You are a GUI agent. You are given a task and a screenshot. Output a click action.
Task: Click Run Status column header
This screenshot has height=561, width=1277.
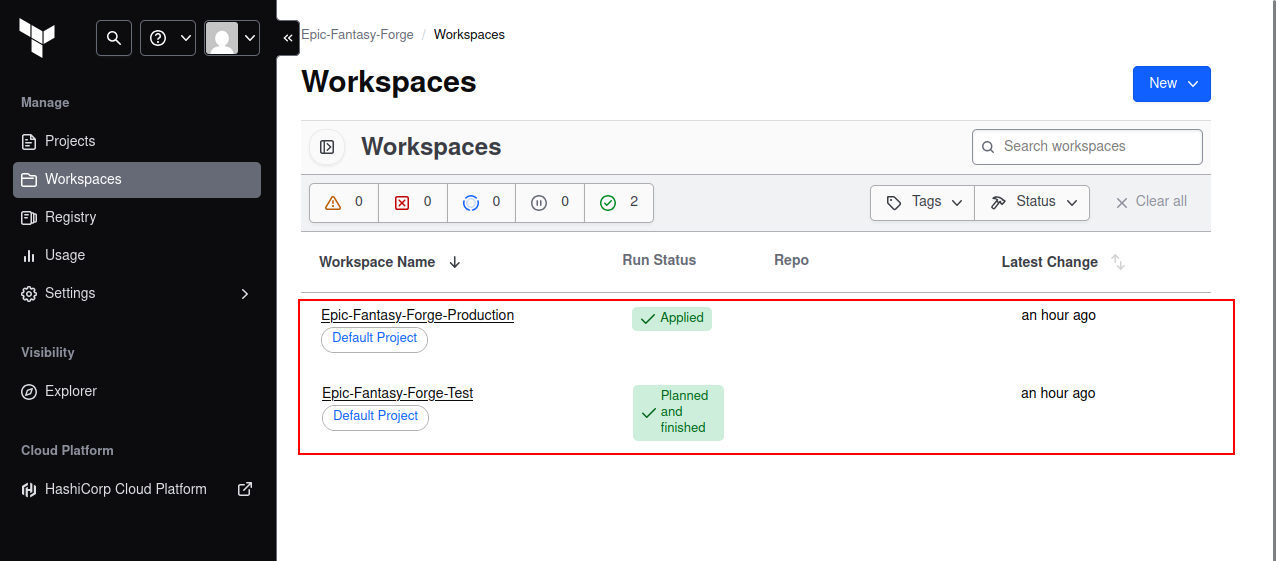(659, 260)
